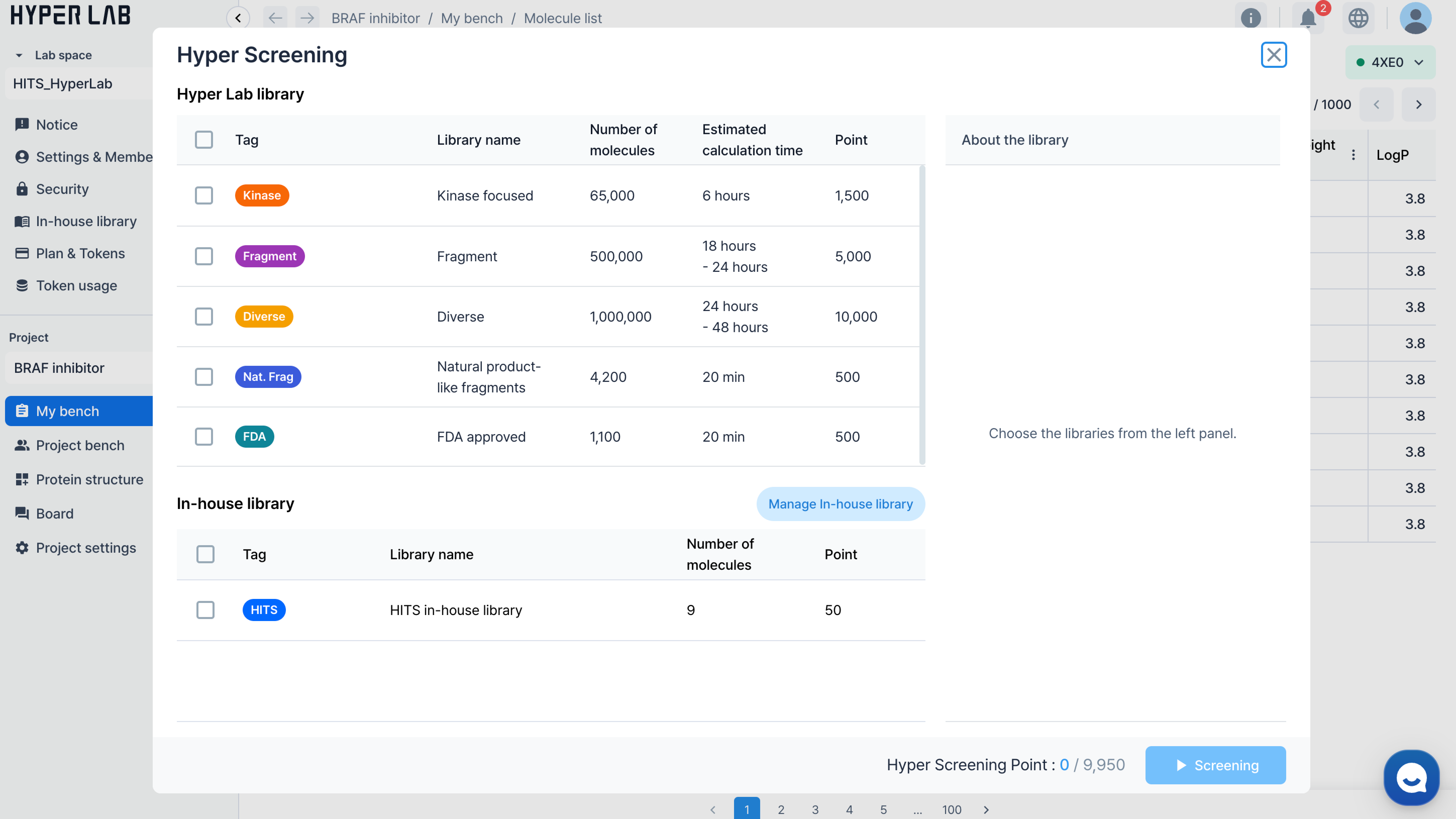Expand the 4XE0 protein dropdown

click(x=1390, y=62)
